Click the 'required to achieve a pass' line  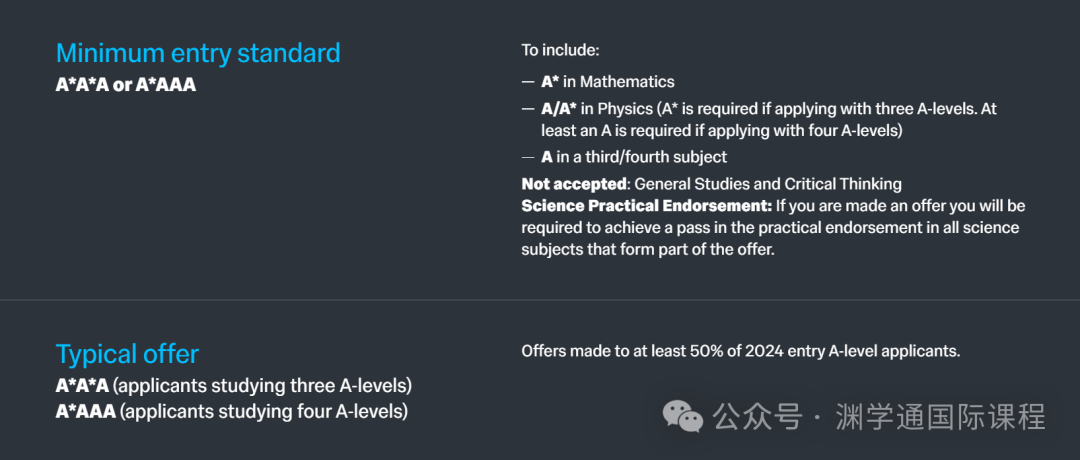click(x=771, y=228)
